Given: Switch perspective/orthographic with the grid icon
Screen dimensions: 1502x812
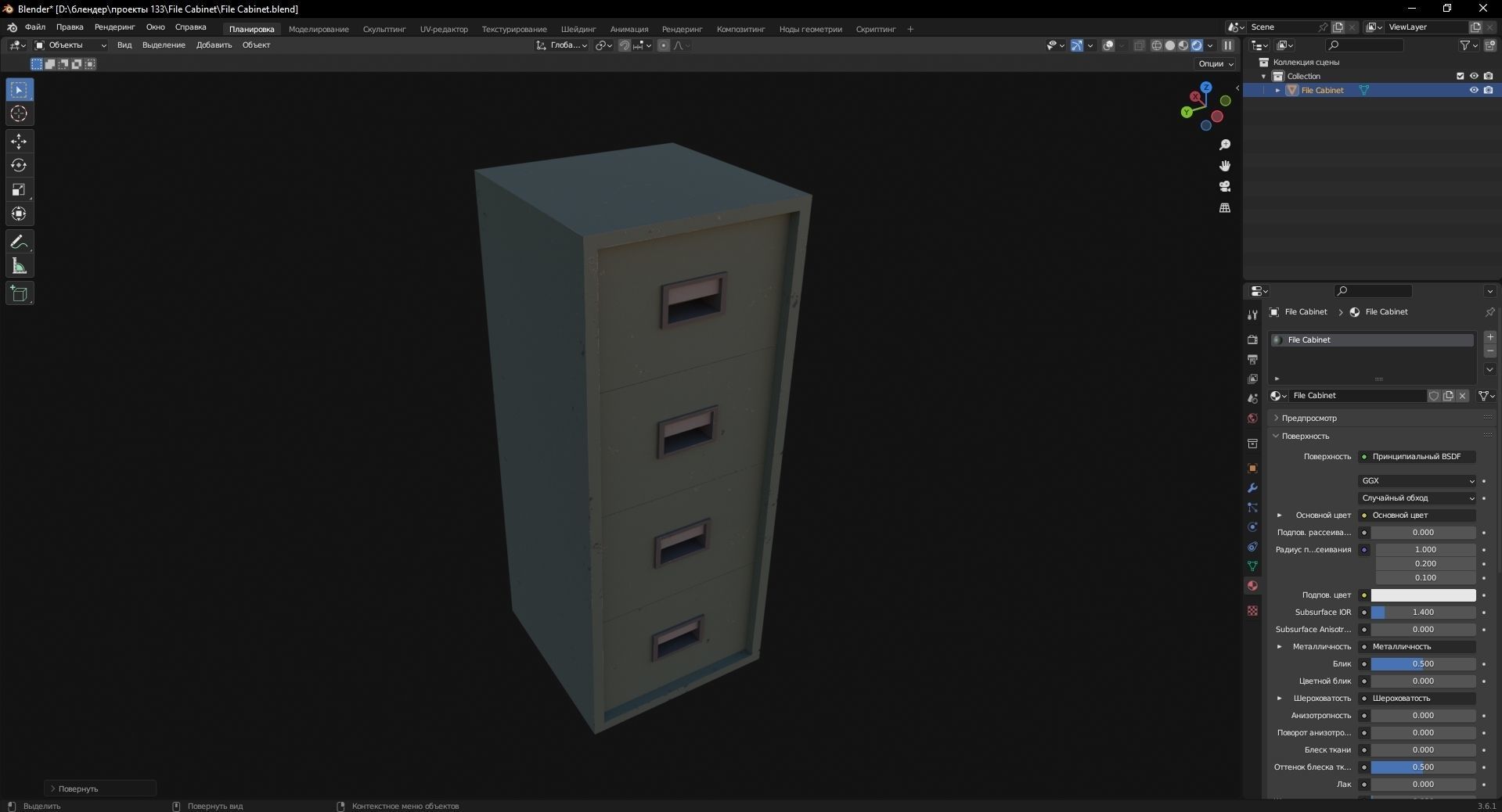Looking at the screenshot, I should (x=1225, y=208).
